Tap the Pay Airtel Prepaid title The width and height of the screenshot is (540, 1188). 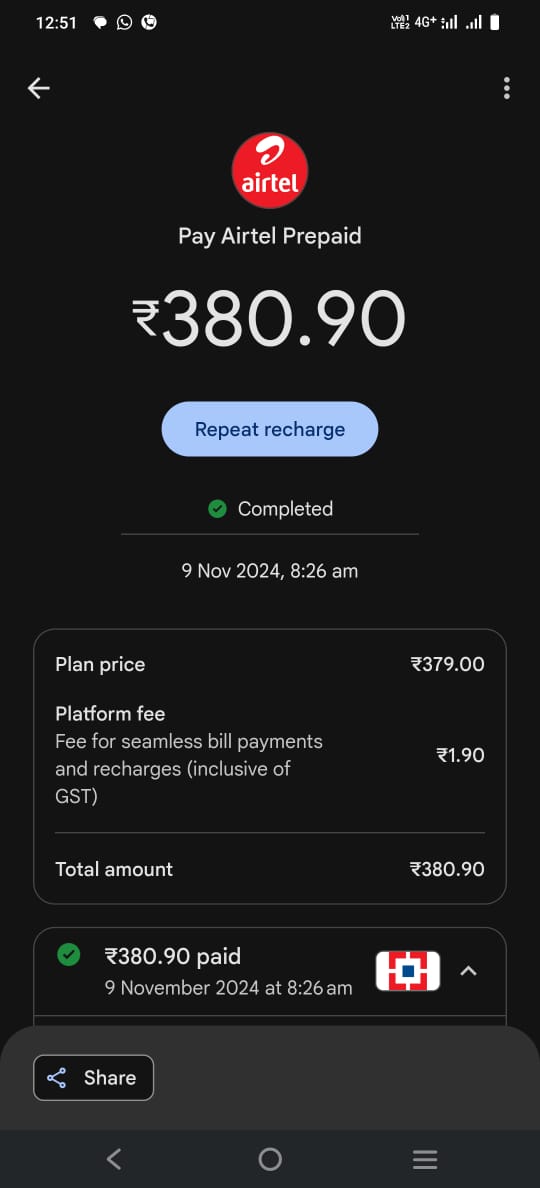(270, 236)
